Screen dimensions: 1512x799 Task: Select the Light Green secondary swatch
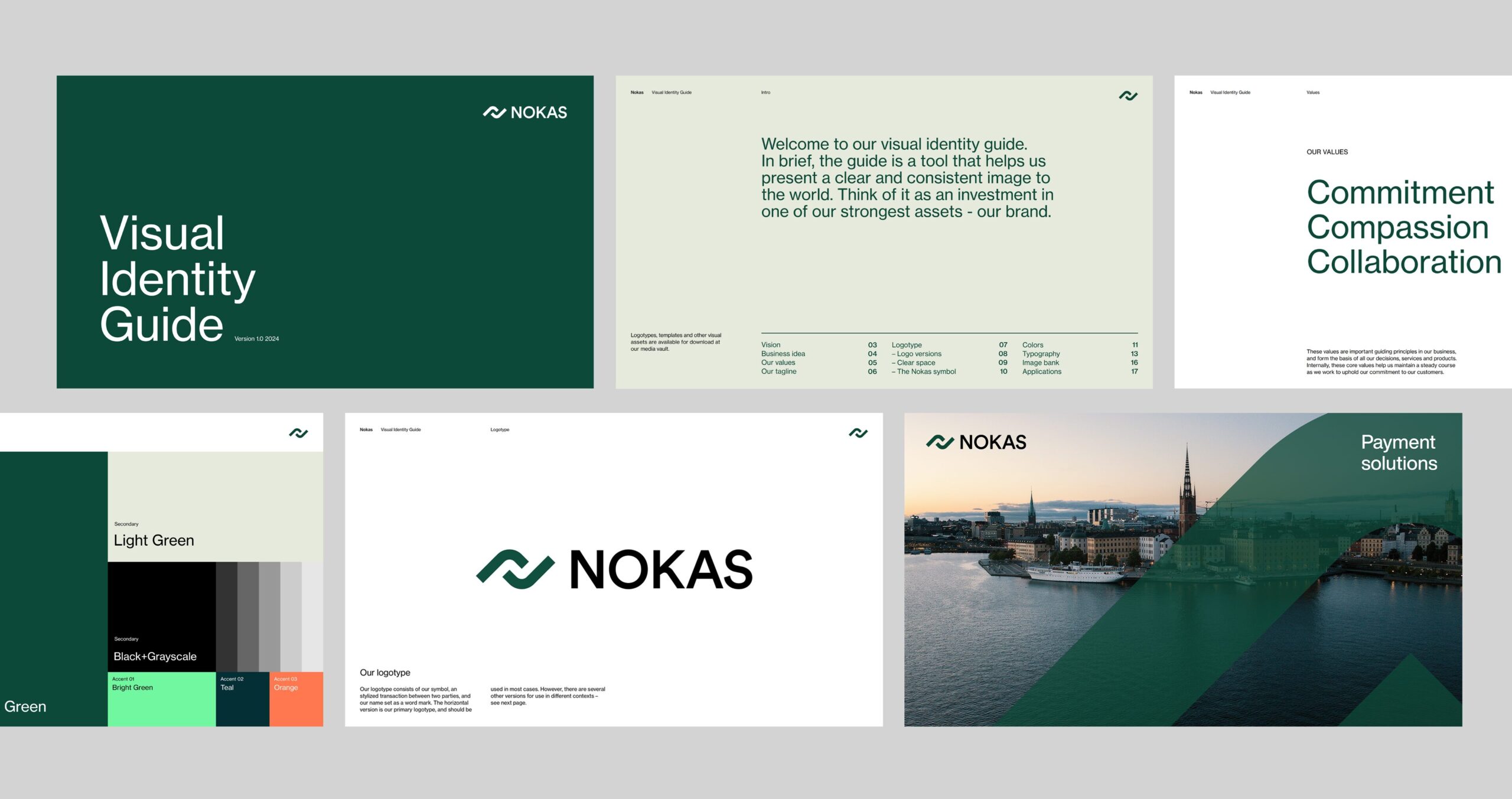tap(215, 507)
